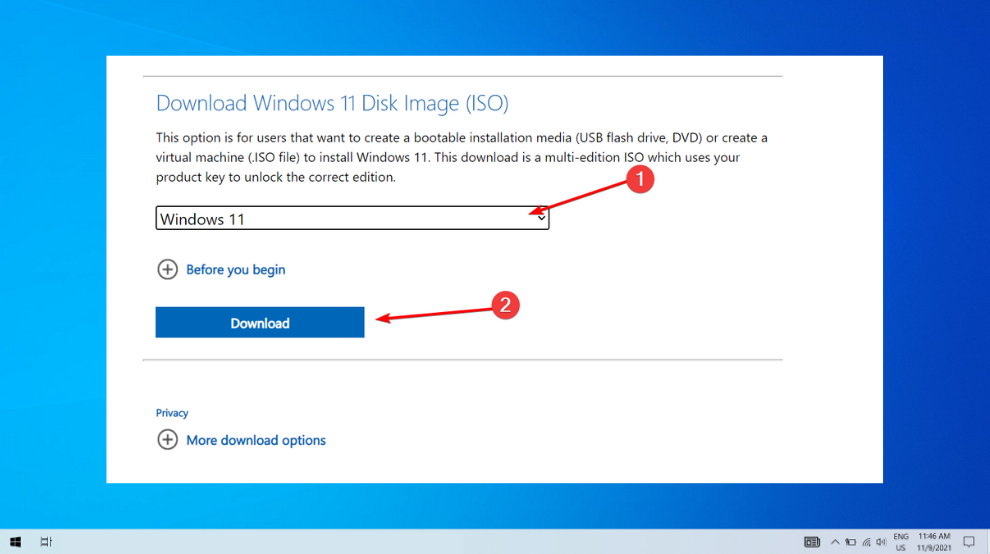The width and height of the screenshot is (990, 554).
Task: Open the Privacy link
Action: click(x=172, y=413)
